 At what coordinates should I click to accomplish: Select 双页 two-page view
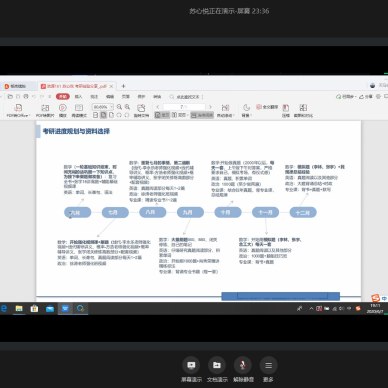[x=179, y=115]
